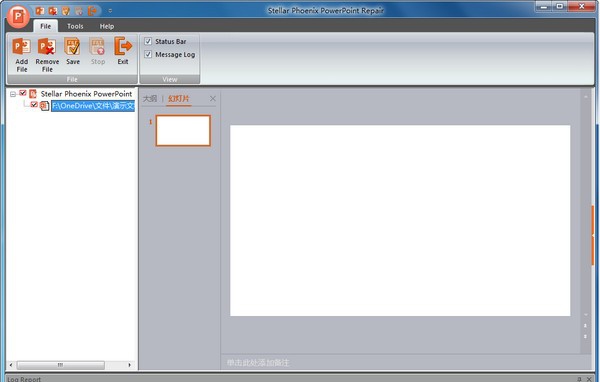
Task: Select the F:\OneDrive file path item
Action: coord(93,106)
